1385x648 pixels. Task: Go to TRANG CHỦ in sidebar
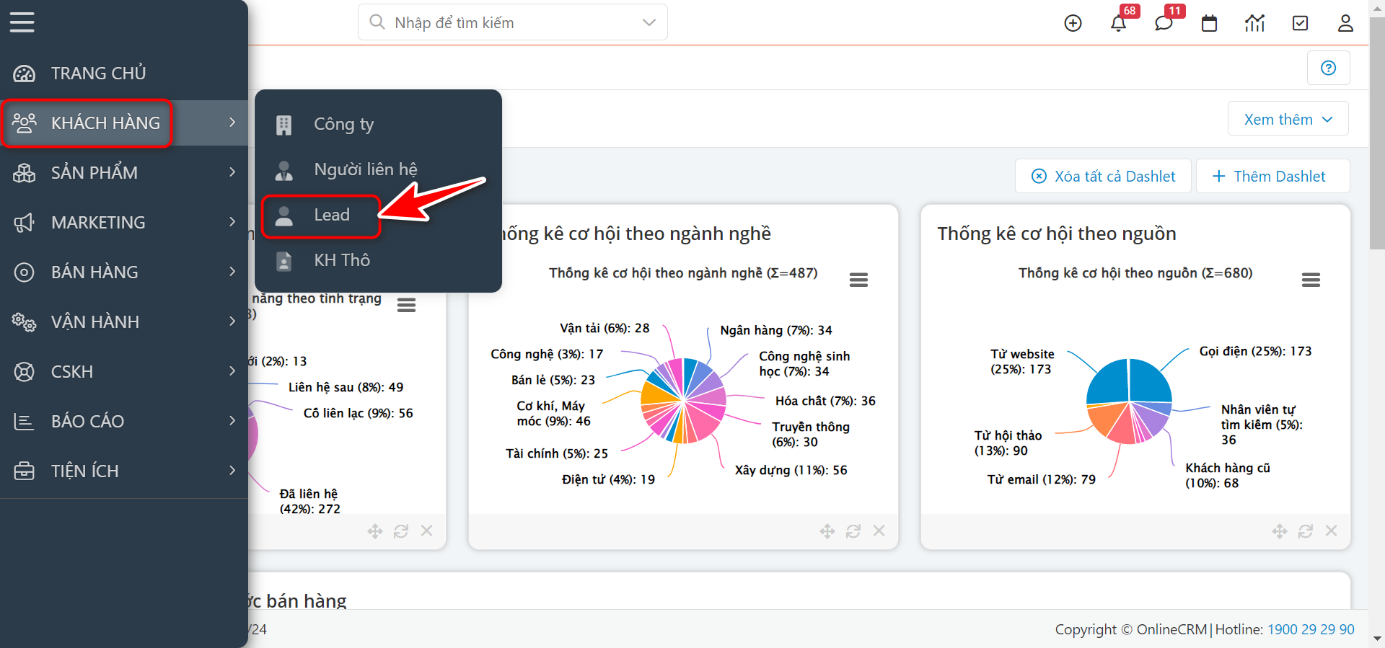click(98, 73)
